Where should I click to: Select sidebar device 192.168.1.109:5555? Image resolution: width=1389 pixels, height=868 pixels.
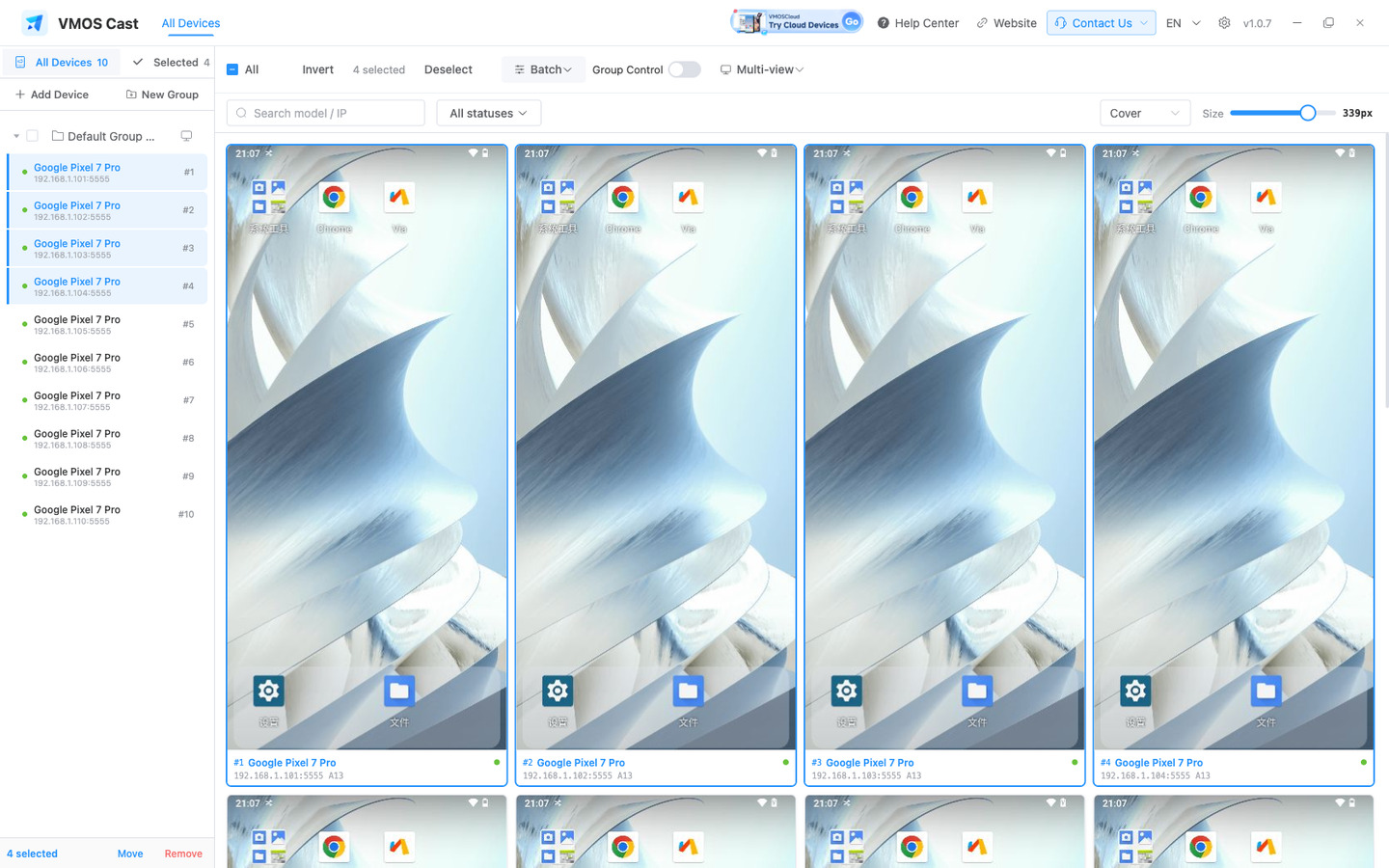coord(107,477)
